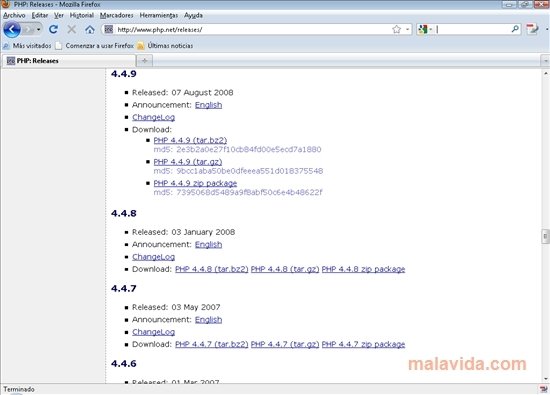Image resolution: width=550 pixels, height=395 pixels.
Task: Open the Herramientas menu
Action: [x=159, y=15]
